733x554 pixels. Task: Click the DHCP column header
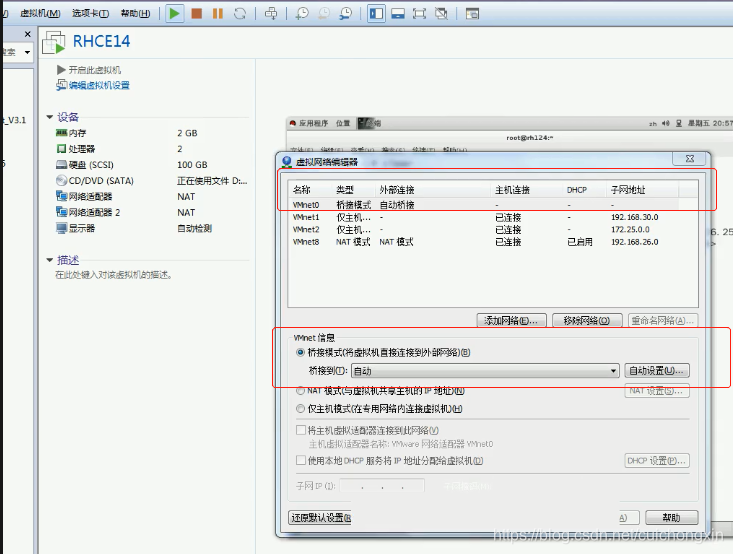(x=584, y=190)
